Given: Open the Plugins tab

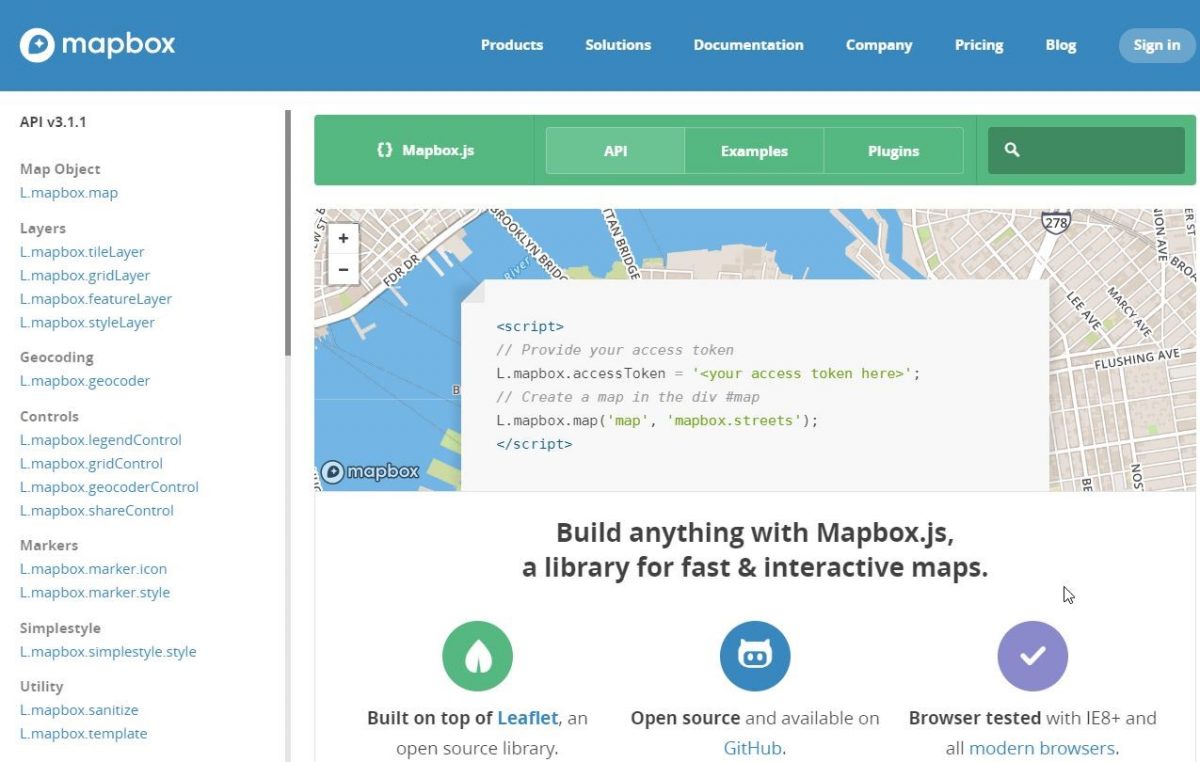Looking at the screenshot, I should [893, 150].
